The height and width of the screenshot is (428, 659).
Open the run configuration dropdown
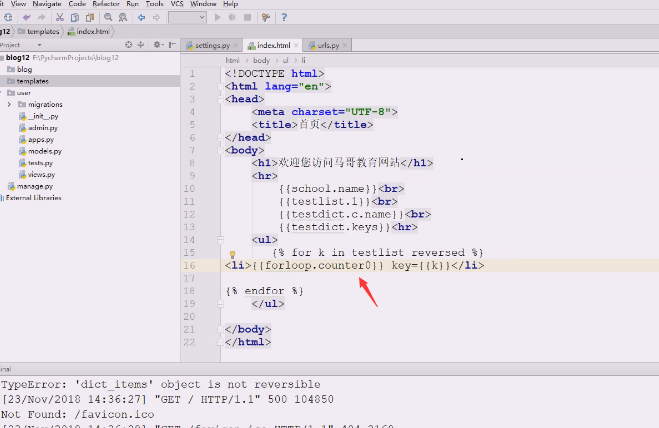pos(187,17)
